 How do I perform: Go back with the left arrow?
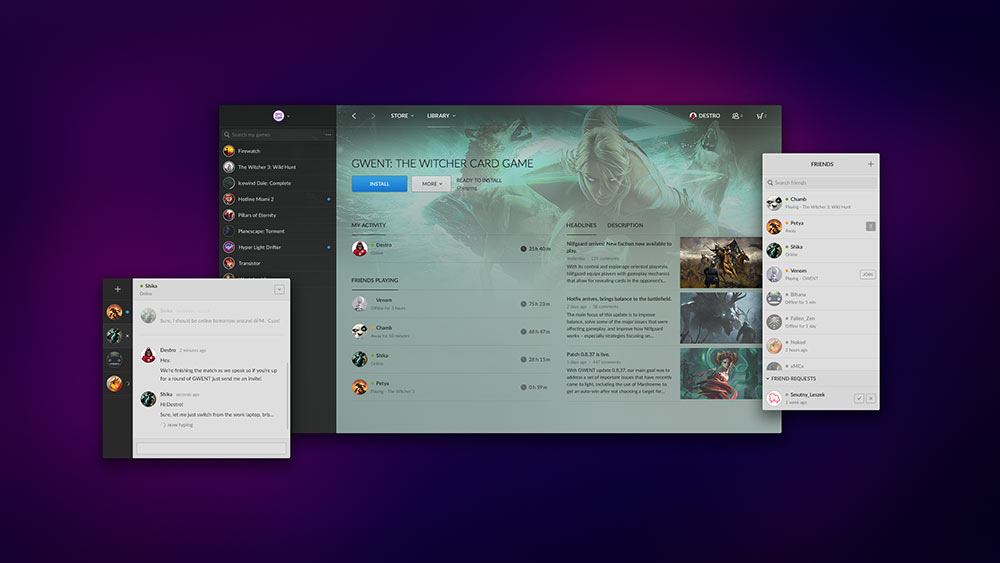point(354,116)
